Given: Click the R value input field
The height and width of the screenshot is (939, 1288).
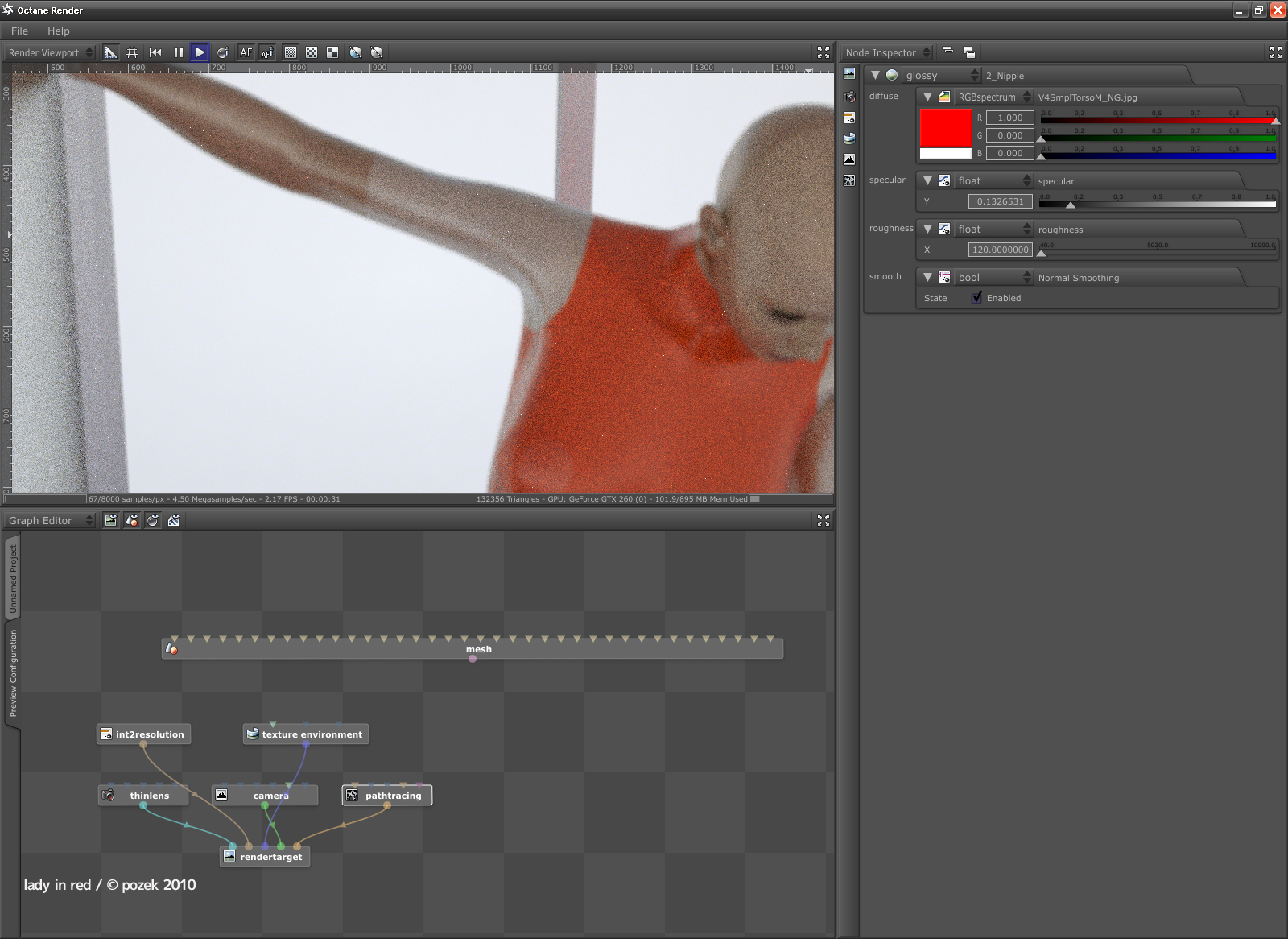Looking at the screenshot, I should coord(1009,118).
